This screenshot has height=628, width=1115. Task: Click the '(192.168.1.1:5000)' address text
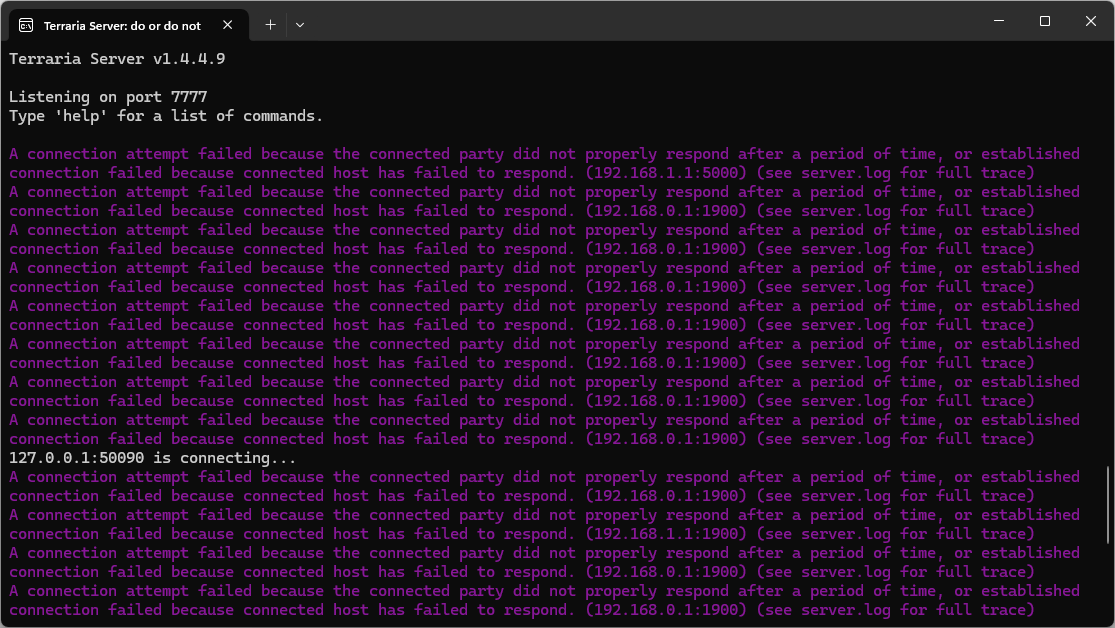[x=666, y=173]
